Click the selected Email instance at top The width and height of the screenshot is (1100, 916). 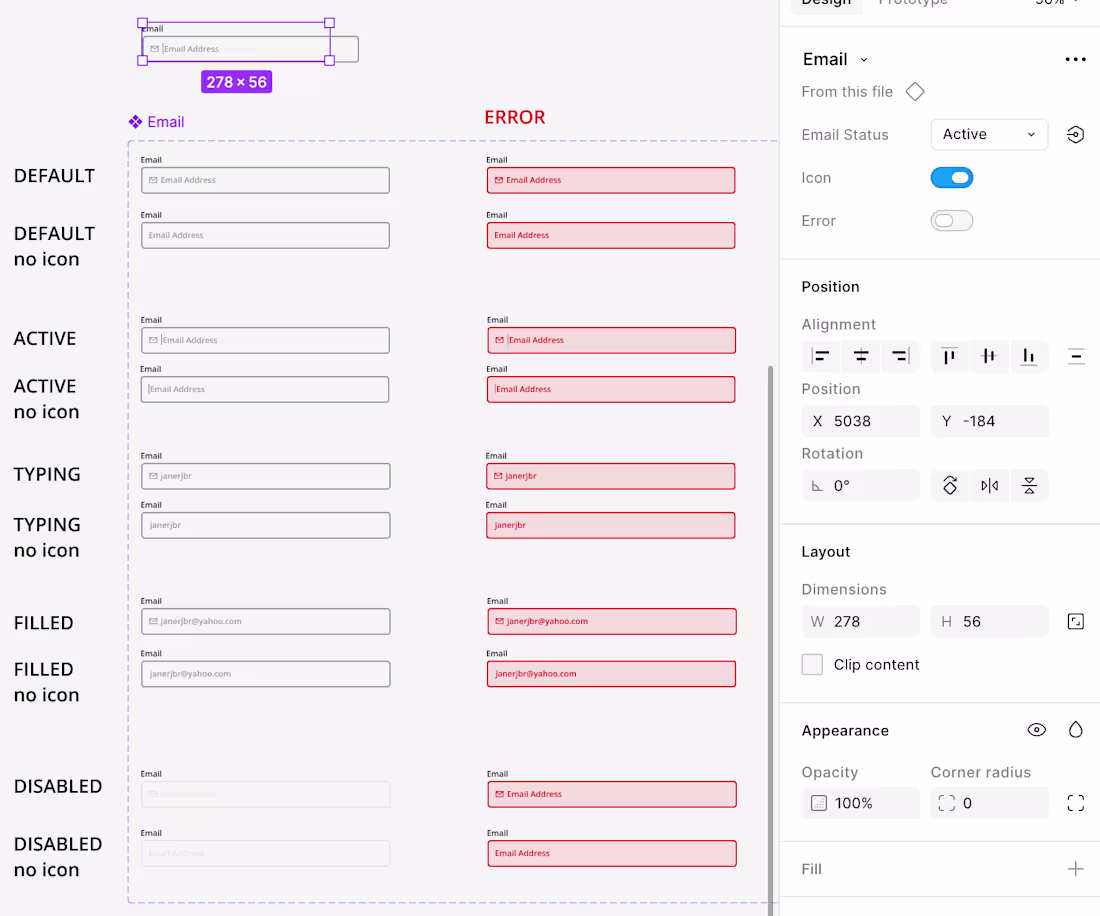pyautogui.click(x=236, y=42)
